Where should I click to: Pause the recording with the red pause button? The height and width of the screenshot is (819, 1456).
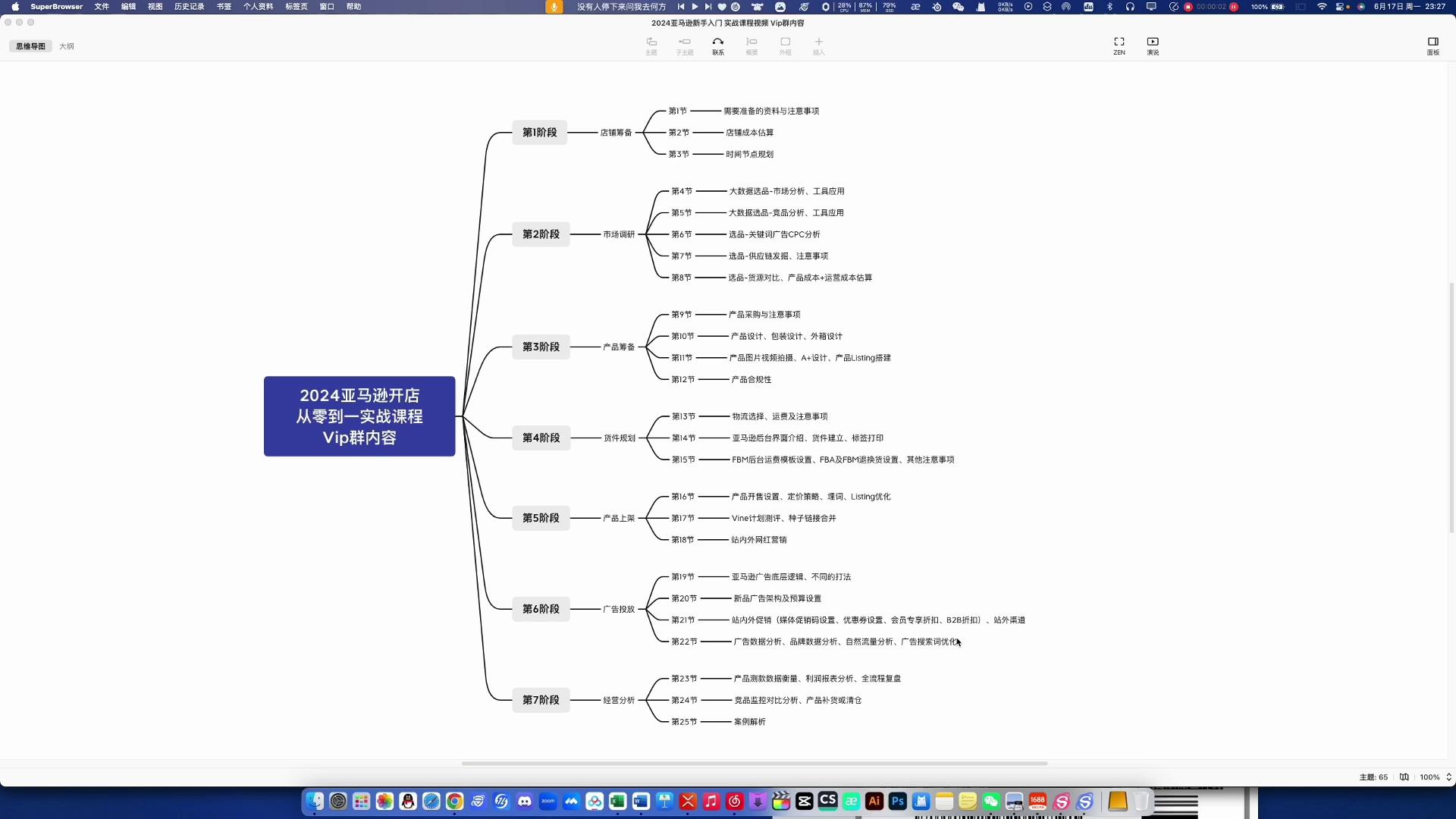pos(1234,7)
